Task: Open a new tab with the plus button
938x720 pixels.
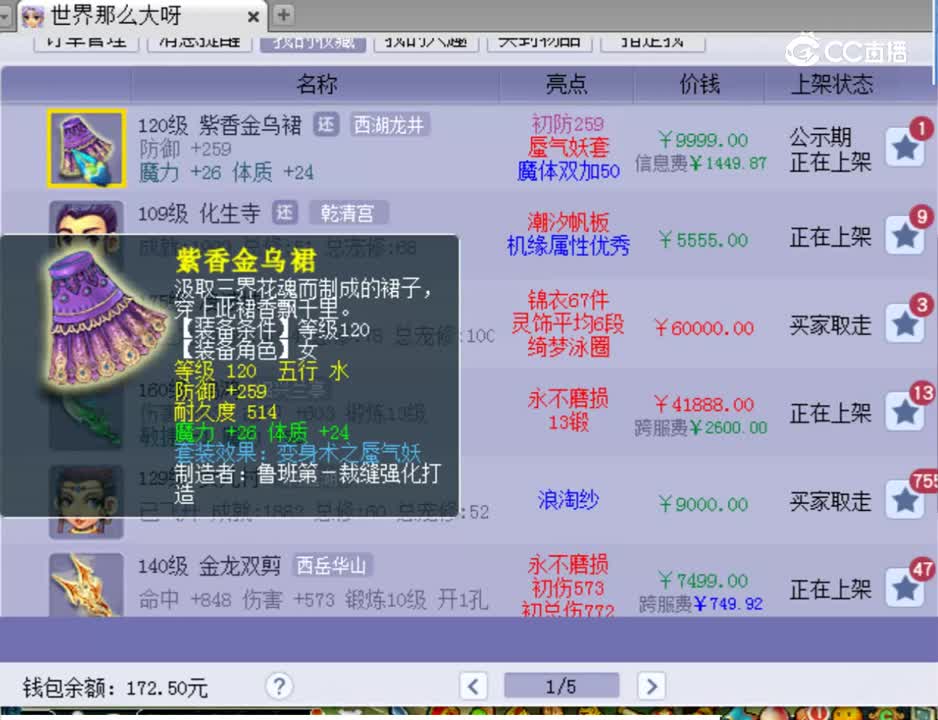Action: 284,15
